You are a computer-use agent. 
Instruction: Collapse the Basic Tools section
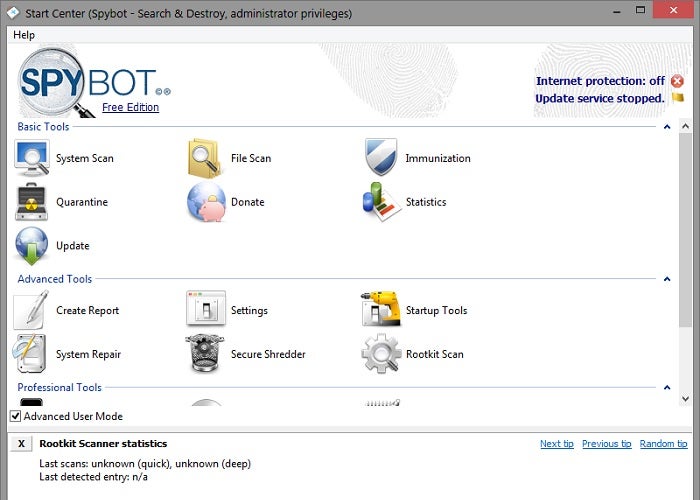pyautogui.click(x=667, y=127)
